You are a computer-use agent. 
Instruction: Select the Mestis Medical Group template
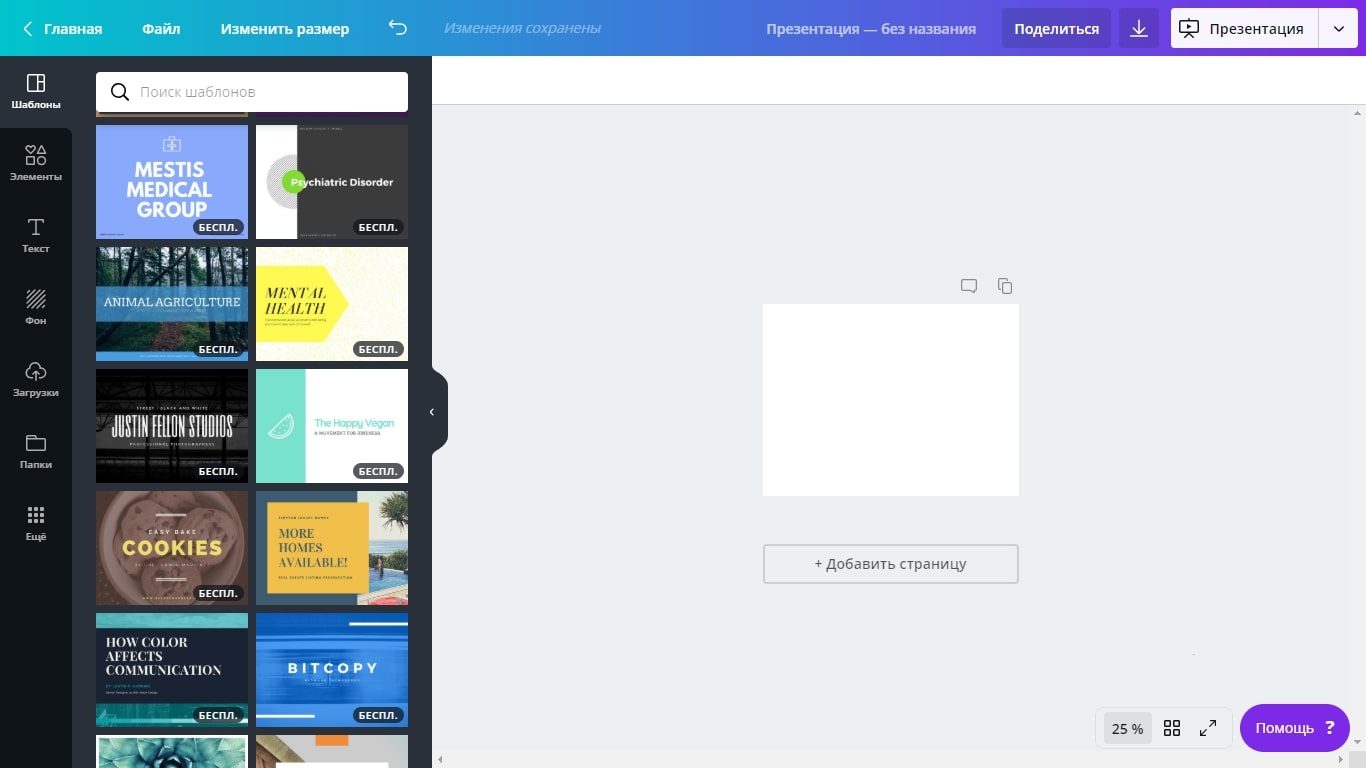pyautogui.click(x=172, y=182)
